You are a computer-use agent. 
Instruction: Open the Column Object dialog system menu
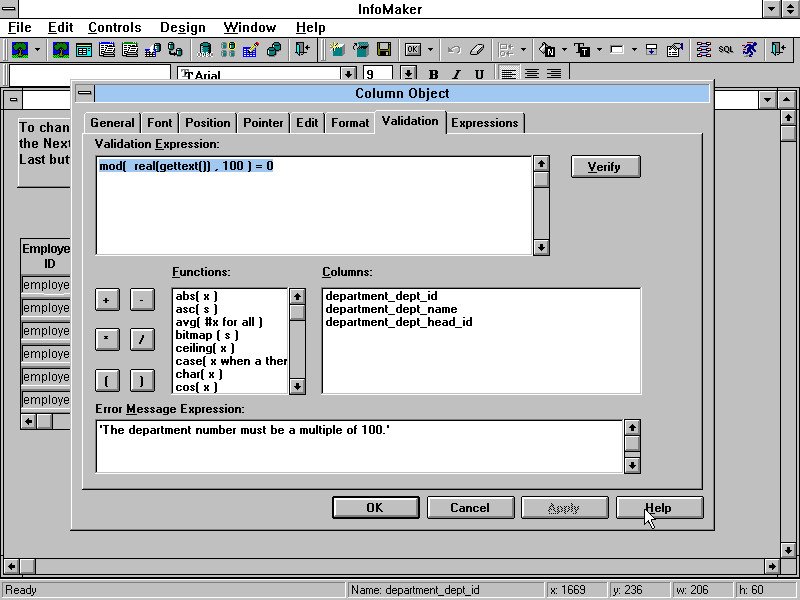click(85, 93)
